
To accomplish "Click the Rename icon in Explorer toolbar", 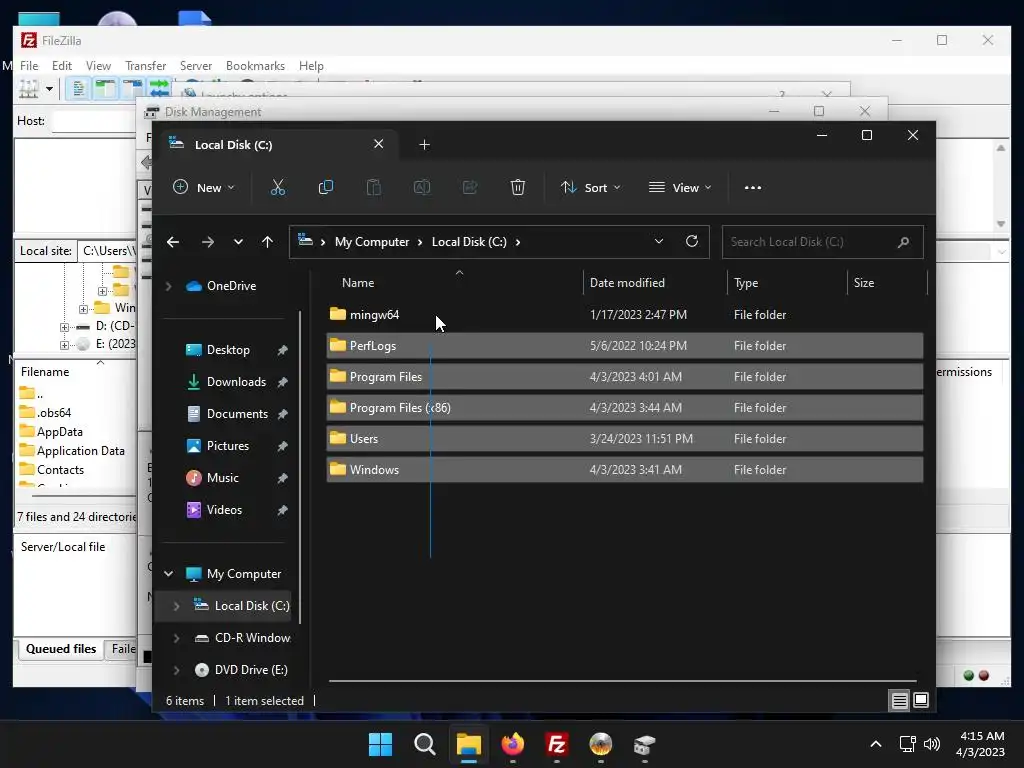I will coord(422,188).
